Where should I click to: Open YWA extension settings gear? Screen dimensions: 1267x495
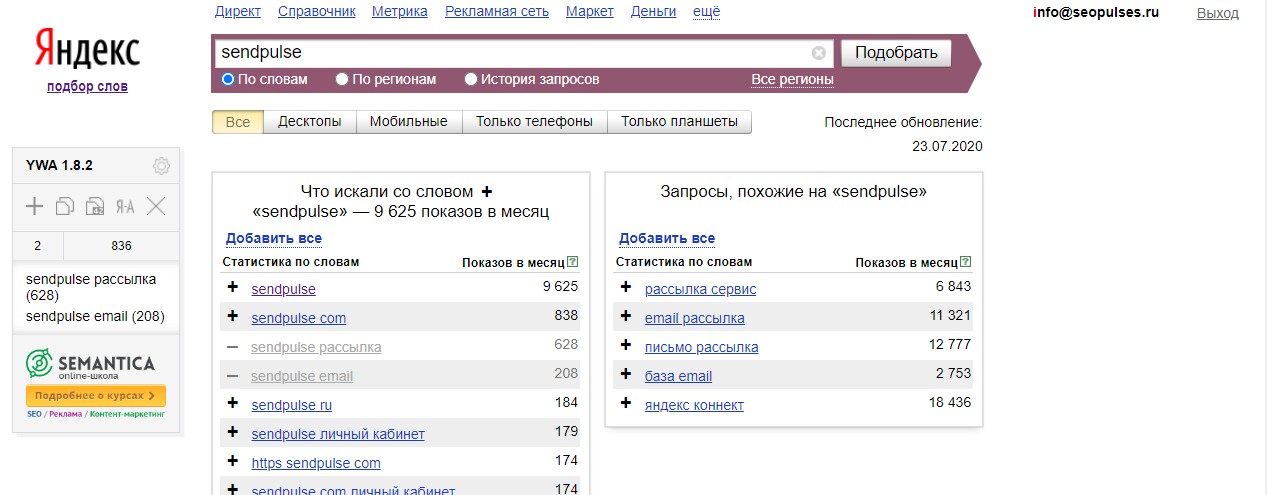coord(162,166)
